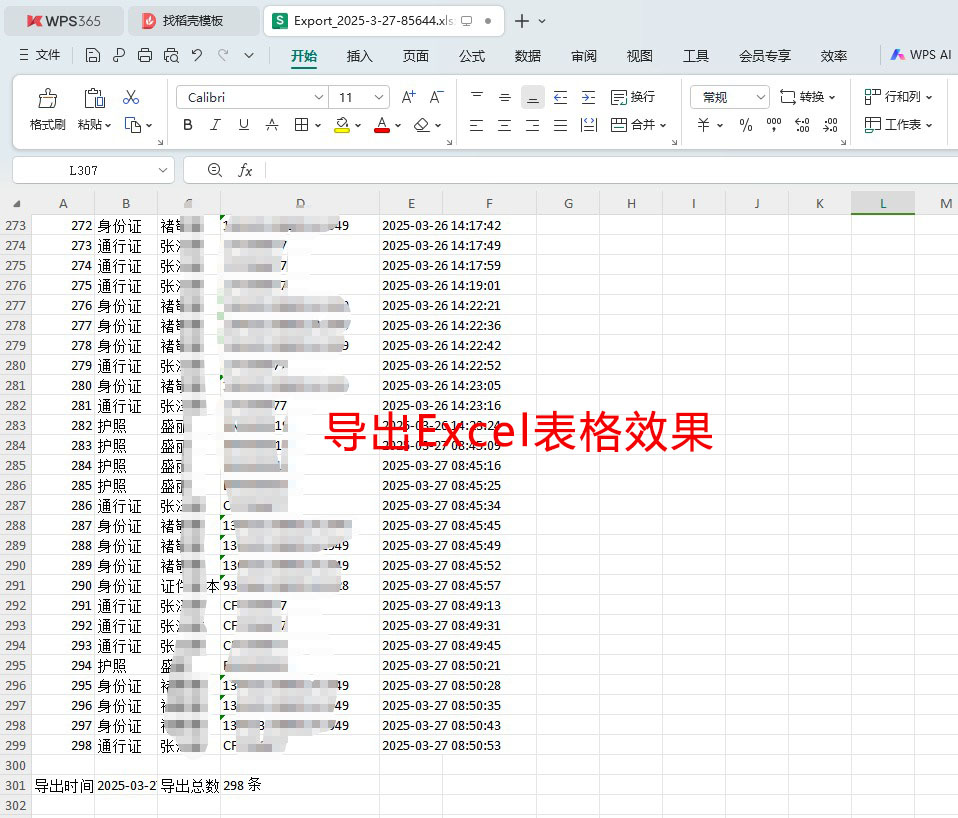
Task: Toggle italic formatting
Action: tap(215, 122)
